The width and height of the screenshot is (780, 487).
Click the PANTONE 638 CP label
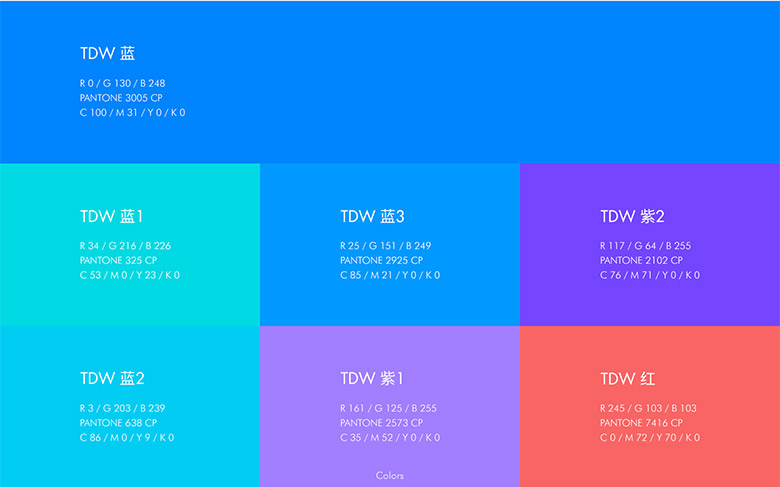click(118, 423)
